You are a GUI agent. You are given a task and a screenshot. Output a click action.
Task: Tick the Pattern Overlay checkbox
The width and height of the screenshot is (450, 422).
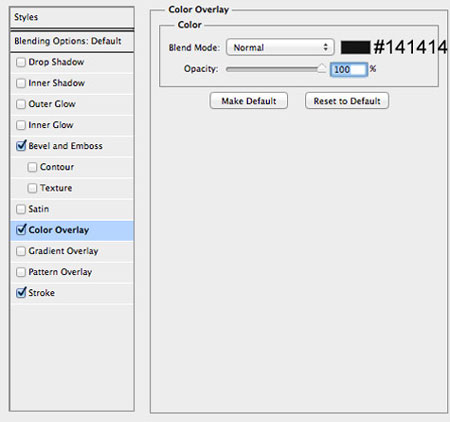pyautogui.click(x=21, y=272)
